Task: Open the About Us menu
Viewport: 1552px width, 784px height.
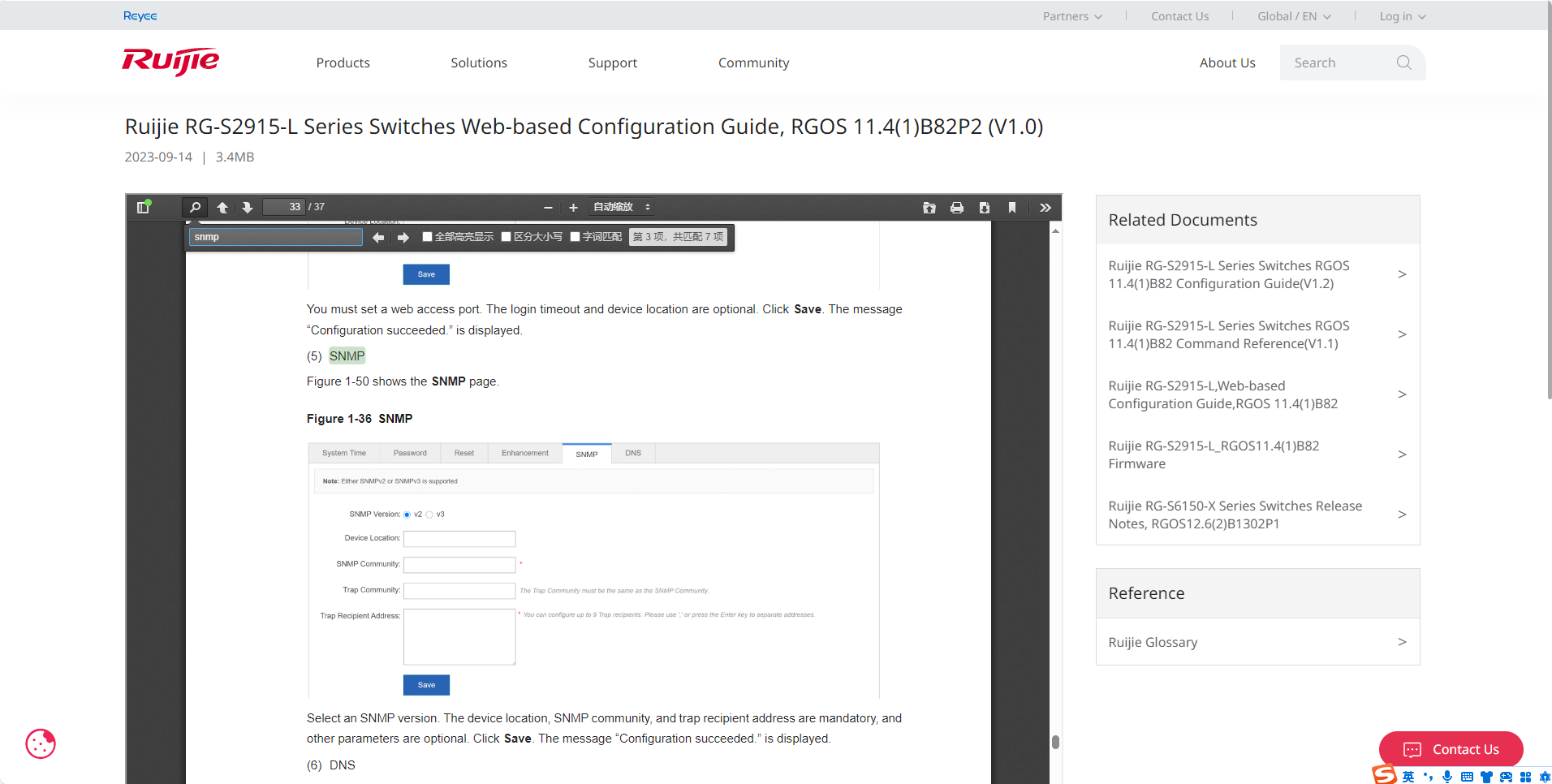Action: pos(1227,62)
